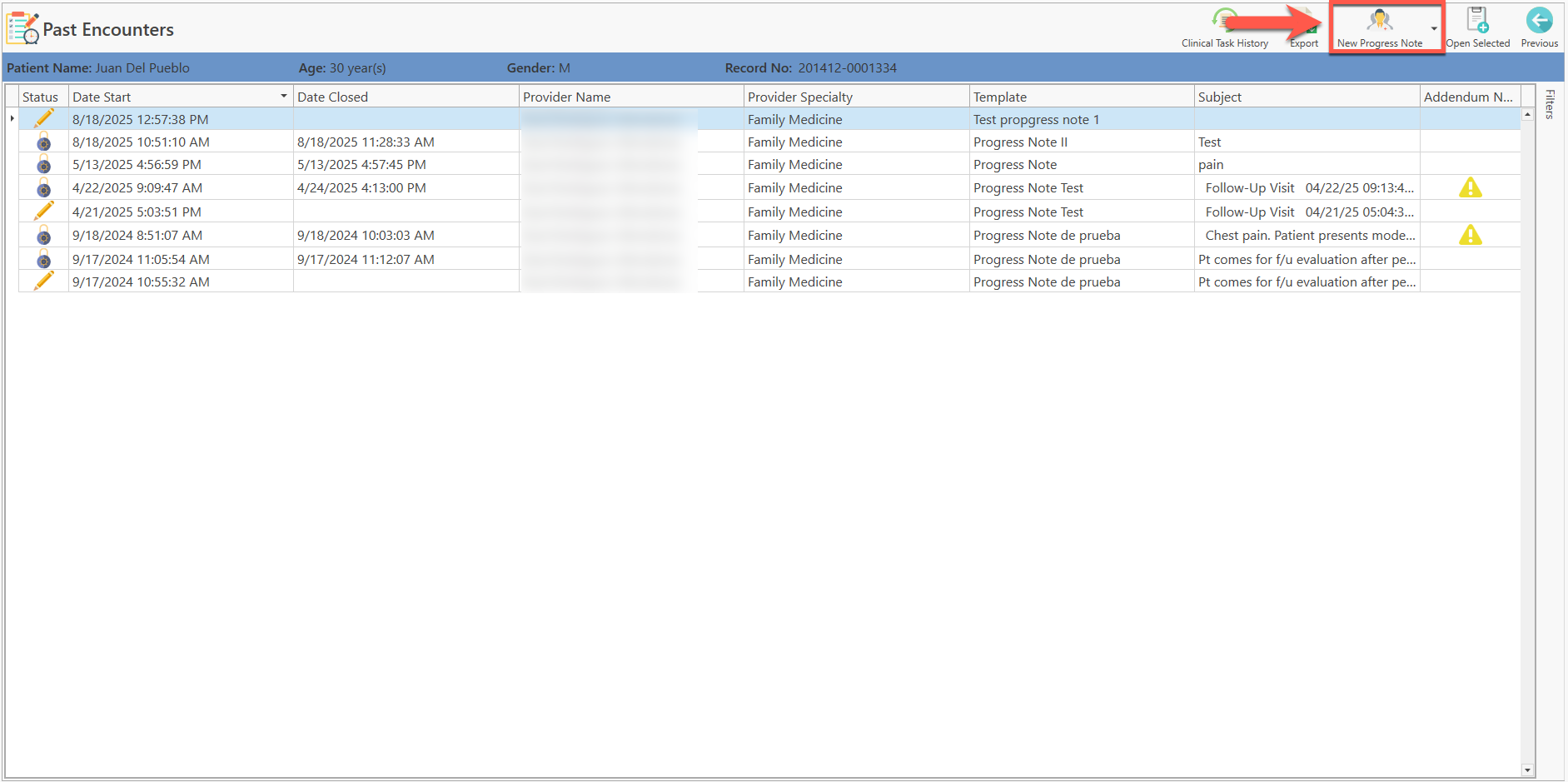Click addendum warning icon on 9/18/2024 row
This screenshot has width=1568, height=782.
point(1471,235)
